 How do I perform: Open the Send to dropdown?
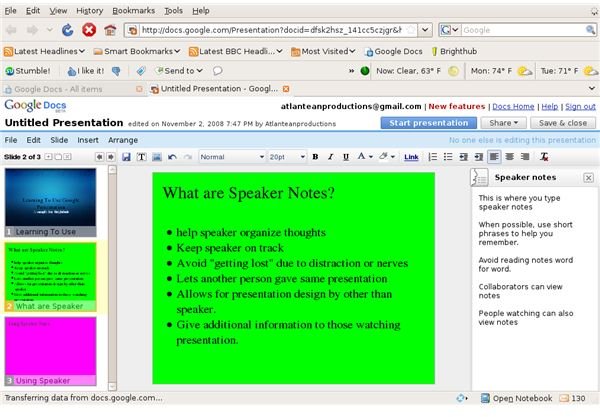coord(179,71)
